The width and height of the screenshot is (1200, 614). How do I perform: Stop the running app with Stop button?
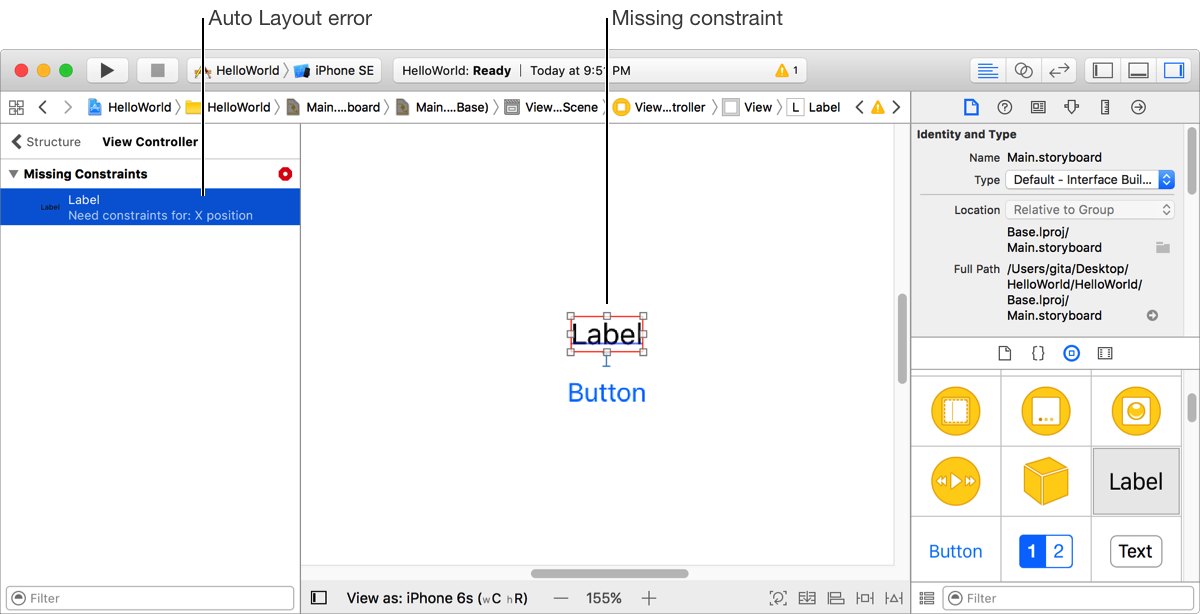tap(157, 70)
